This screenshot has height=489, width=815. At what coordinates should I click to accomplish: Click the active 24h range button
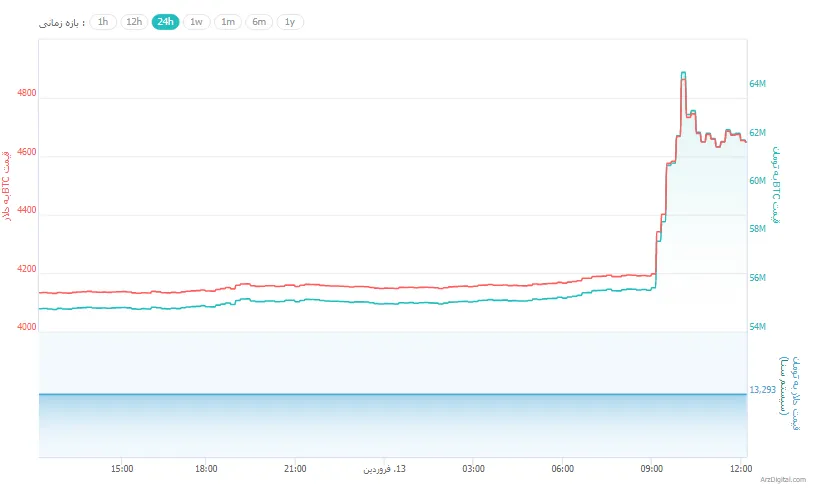pyautogui.click(x=165, y=22)
